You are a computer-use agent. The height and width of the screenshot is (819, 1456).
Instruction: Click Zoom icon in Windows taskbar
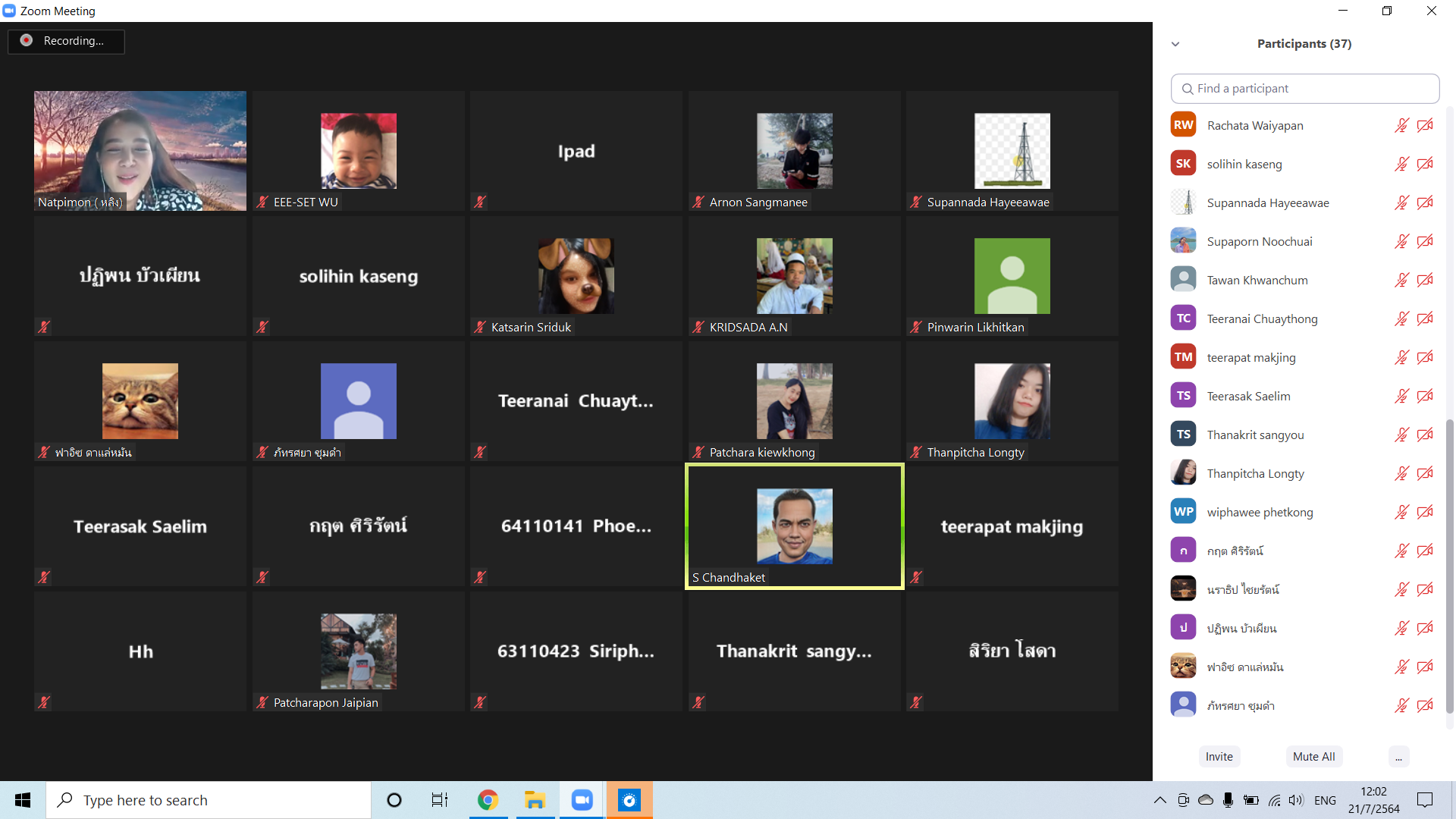tap(582, 800)
